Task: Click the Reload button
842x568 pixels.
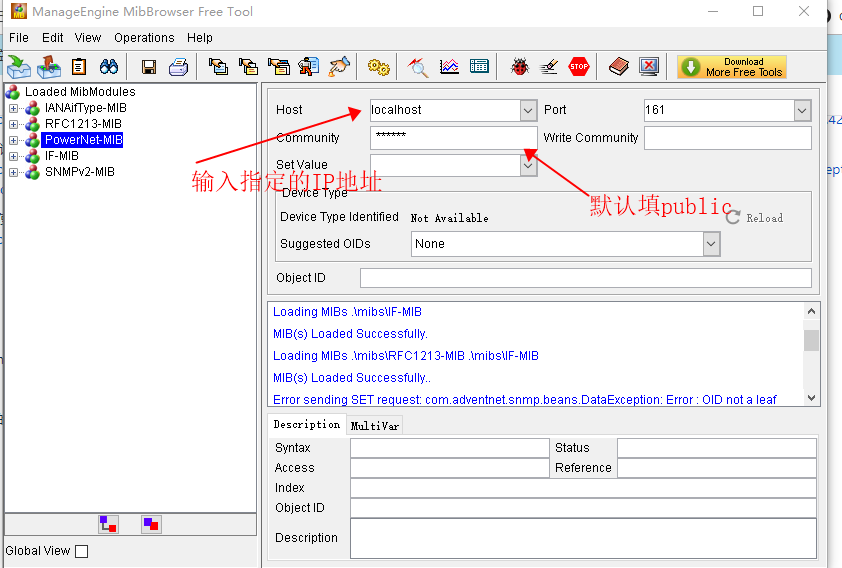Action: coord(754,218)
